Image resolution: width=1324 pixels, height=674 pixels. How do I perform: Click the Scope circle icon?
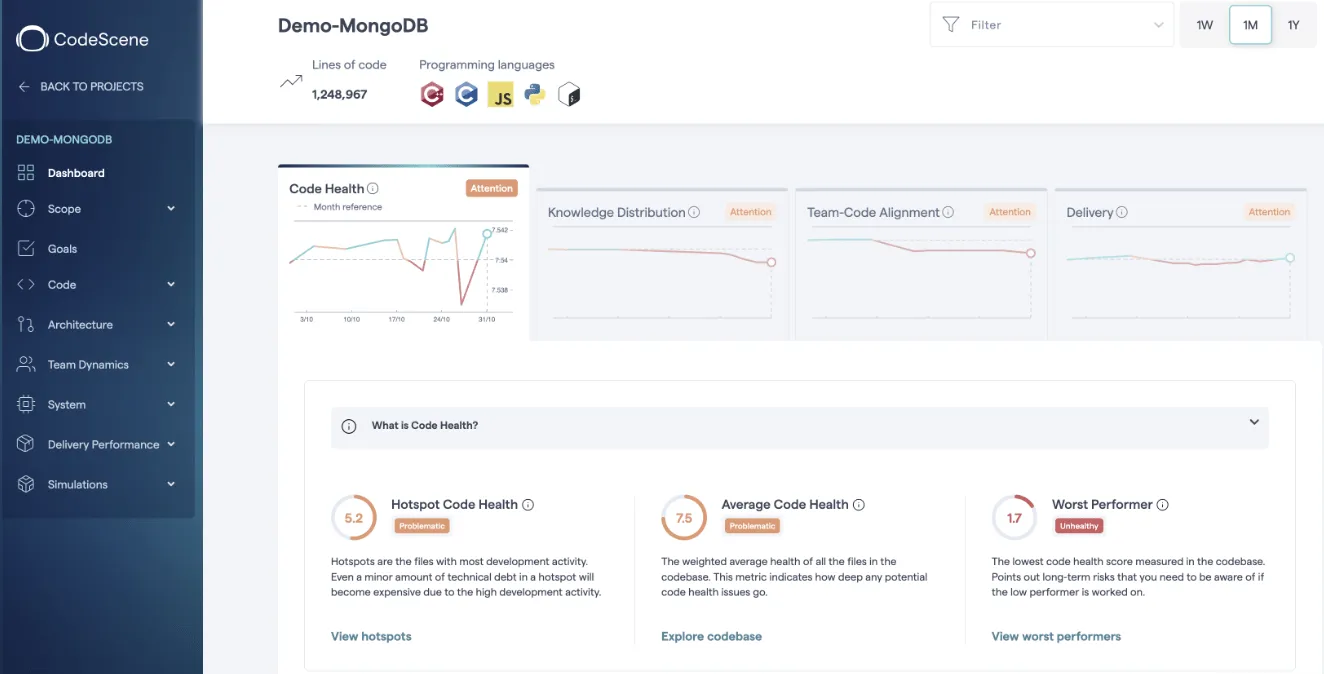pos(26,209)
